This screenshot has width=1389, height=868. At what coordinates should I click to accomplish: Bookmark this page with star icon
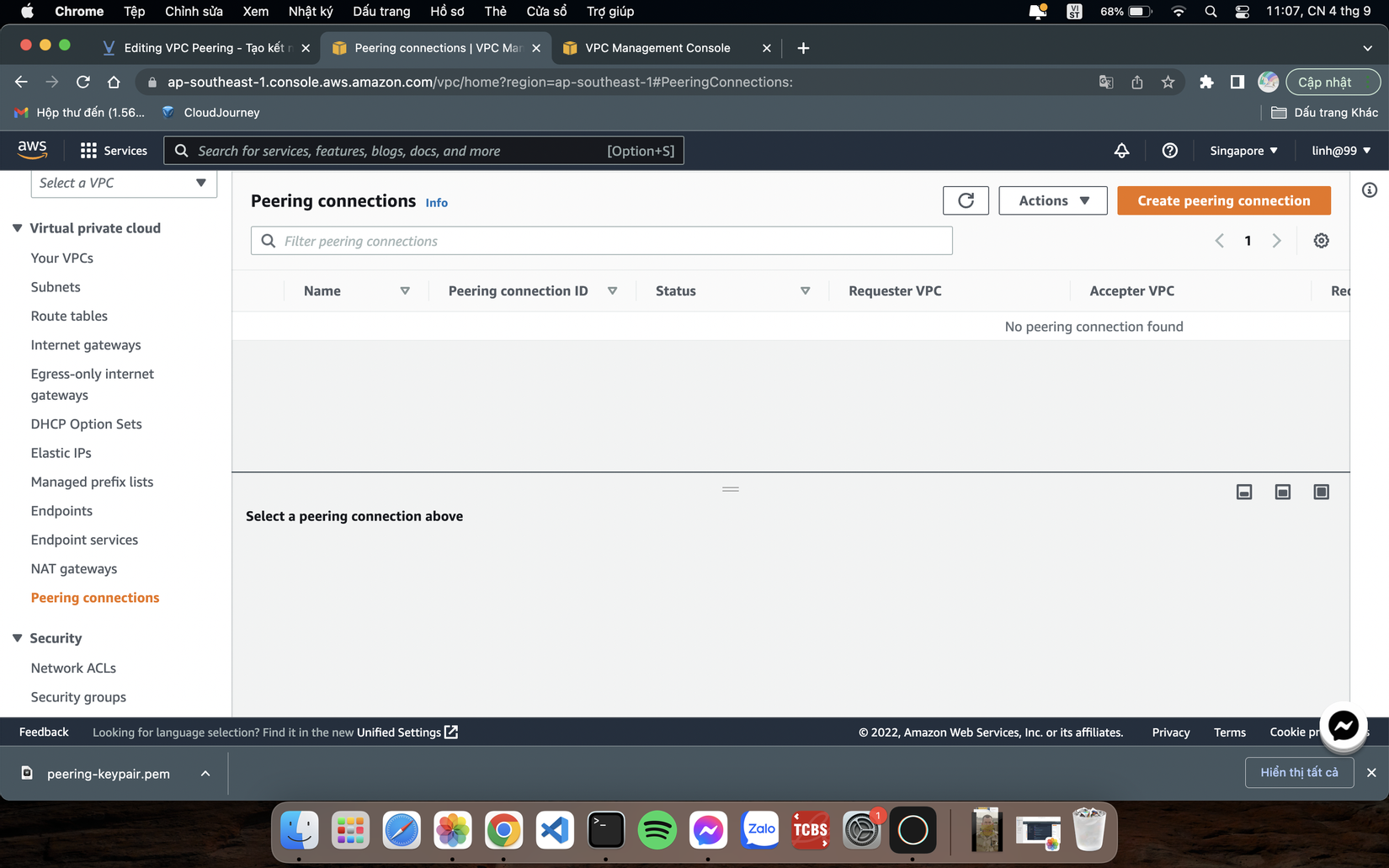1168,82
